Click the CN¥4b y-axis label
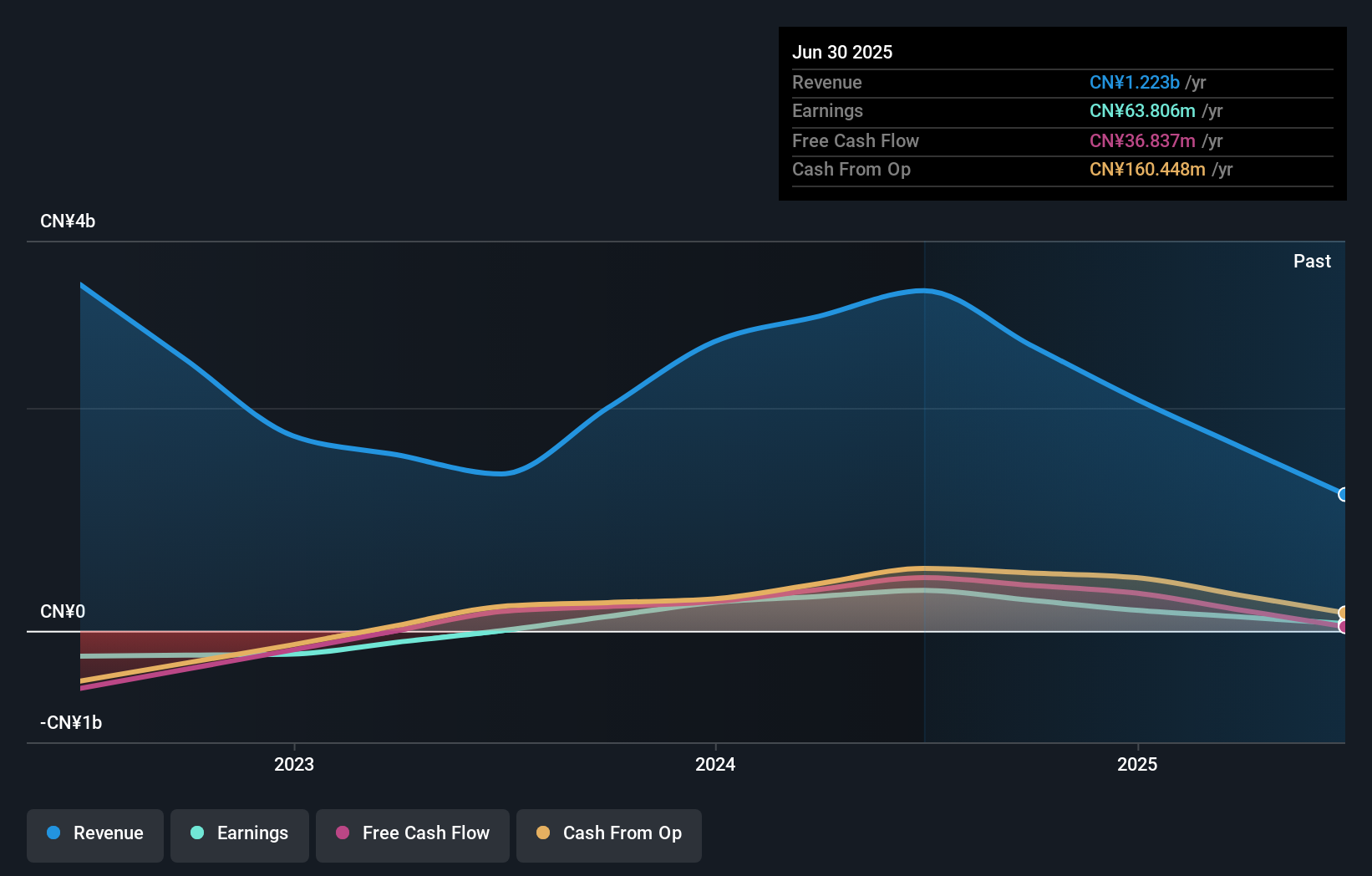This screenshot has width=1372, height=876. coord(68,222)
